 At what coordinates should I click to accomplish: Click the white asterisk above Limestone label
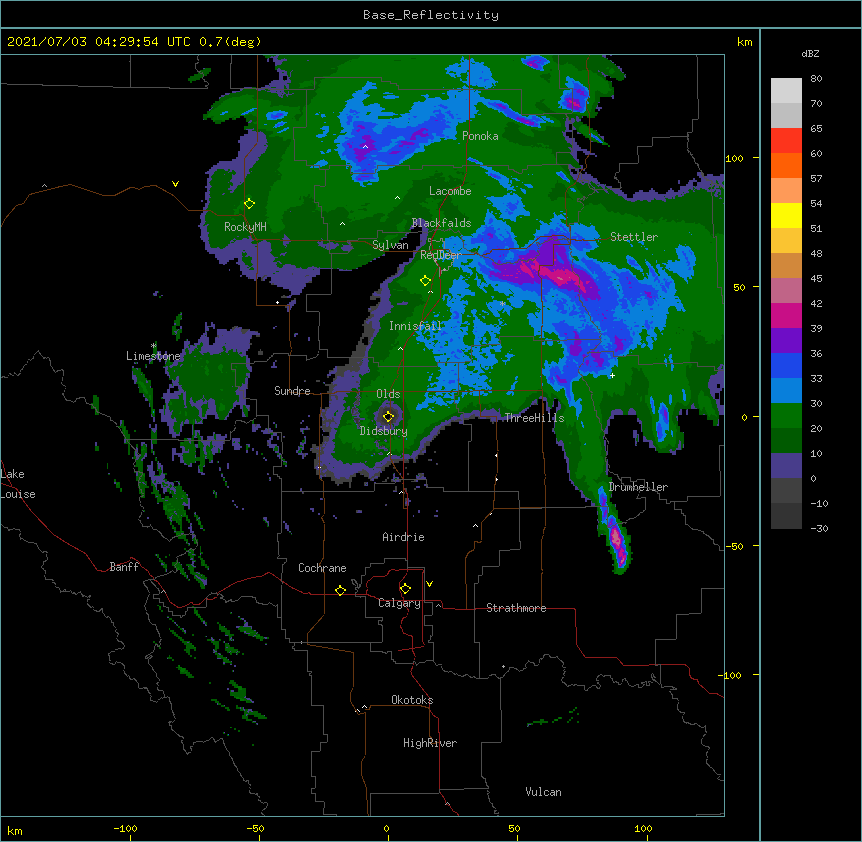(154, 346)
